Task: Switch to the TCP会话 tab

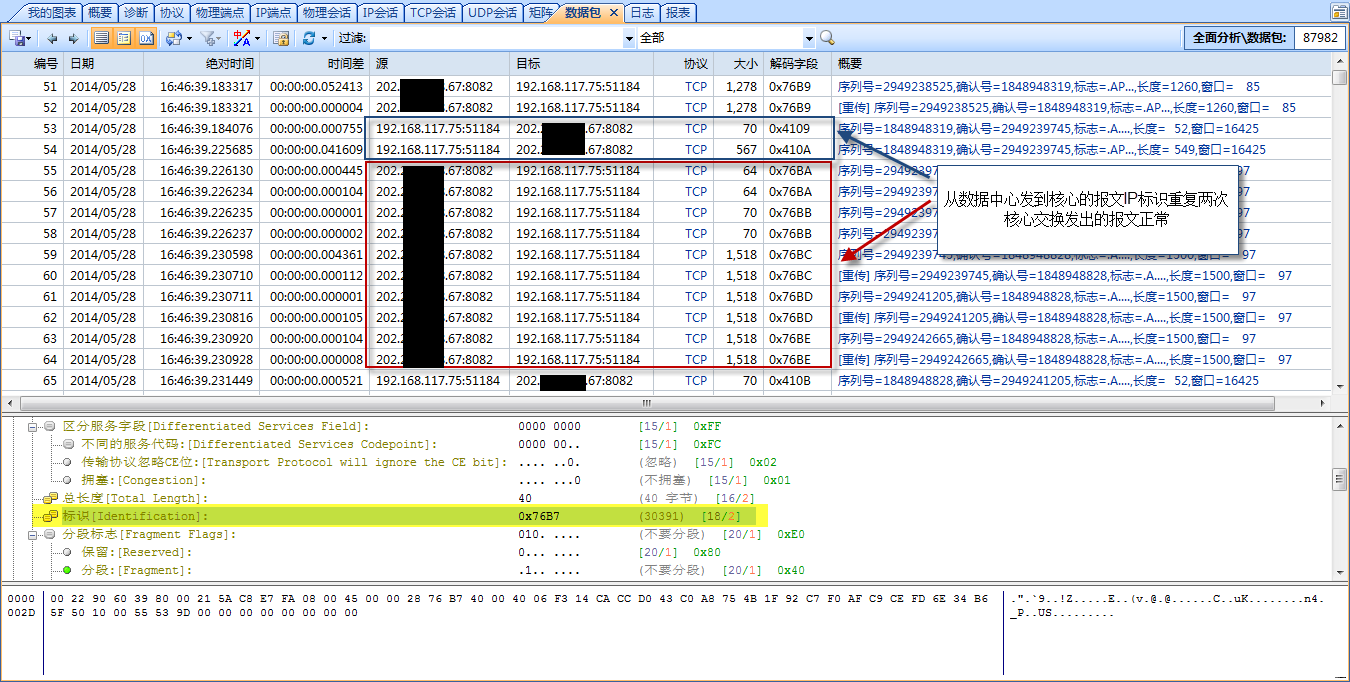Action: [432, 13]
